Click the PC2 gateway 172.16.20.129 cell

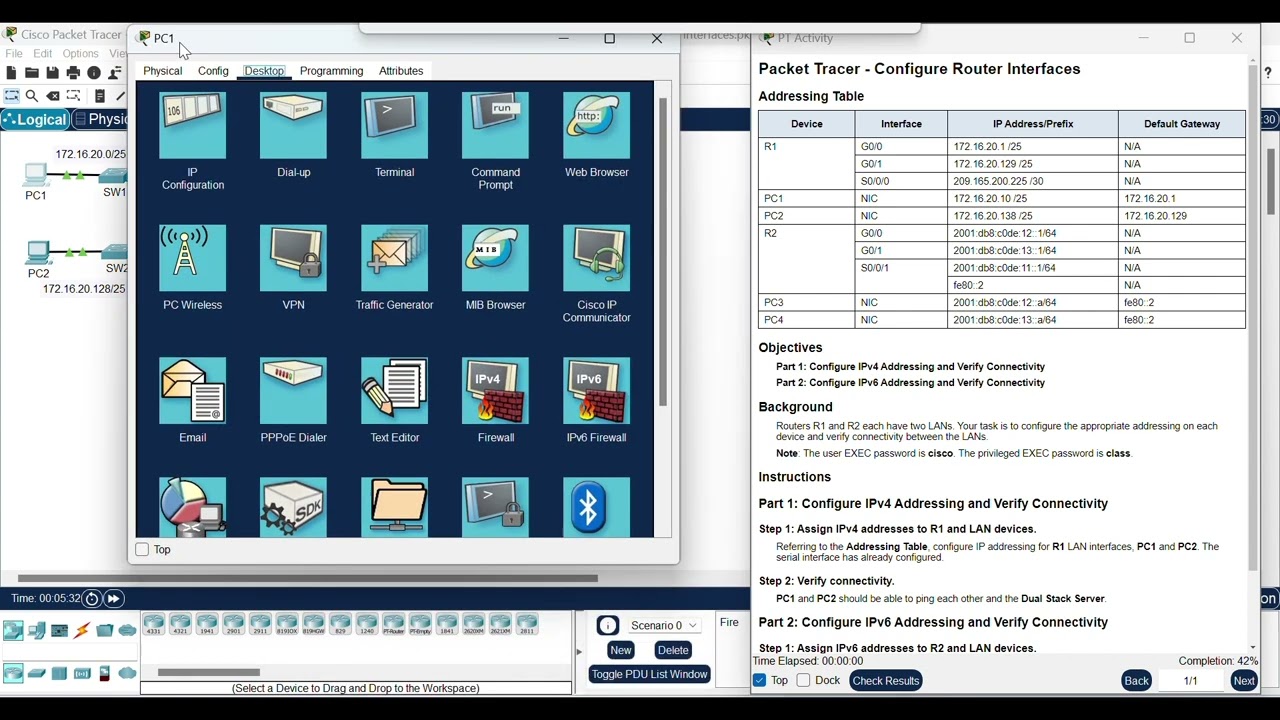1181,216
